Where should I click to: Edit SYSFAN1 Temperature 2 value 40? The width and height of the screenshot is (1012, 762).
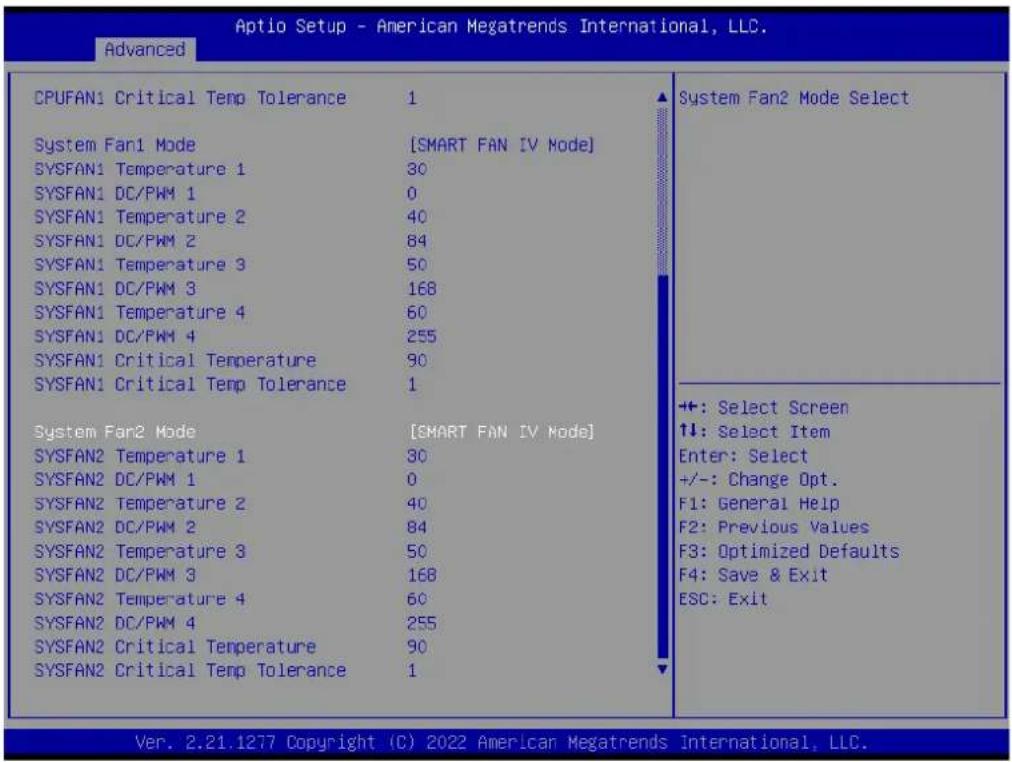(417, 217)
